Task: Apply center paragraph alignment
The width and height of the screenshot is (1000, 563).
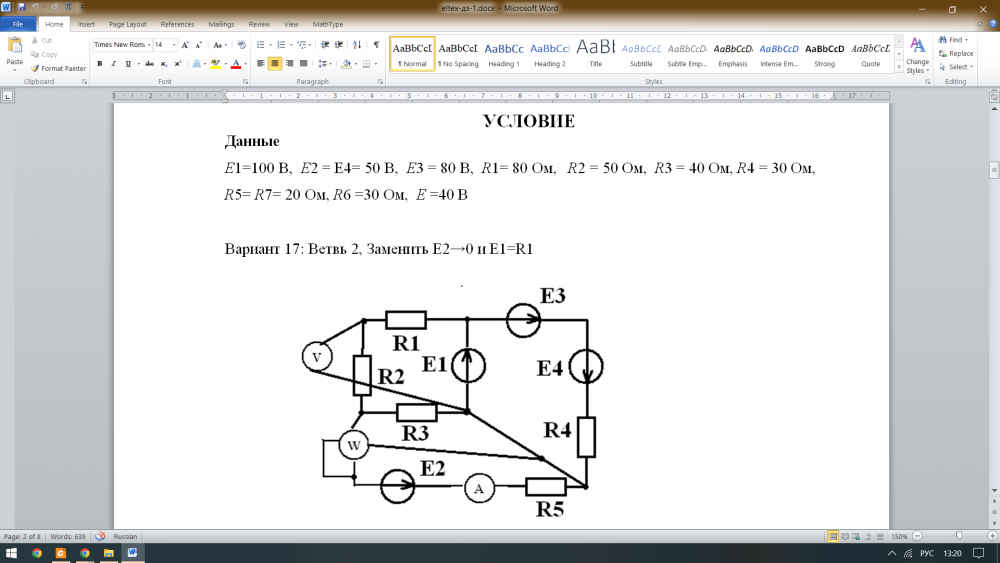Action: pyautogui.click(x=275, y=63)
